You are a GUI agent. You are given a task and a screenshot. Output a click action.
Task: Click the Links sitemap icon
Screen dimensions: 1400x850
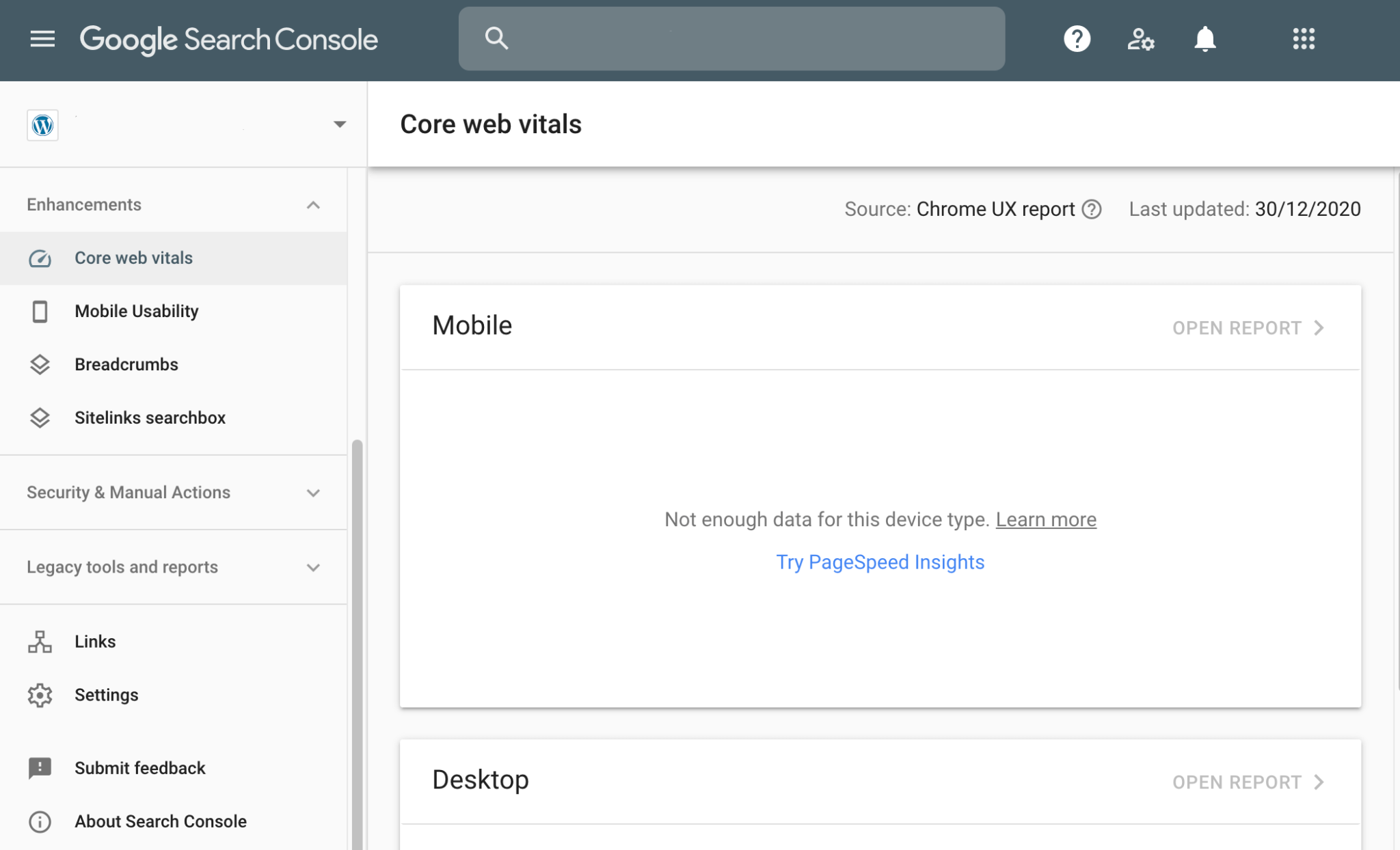point(40,642)
